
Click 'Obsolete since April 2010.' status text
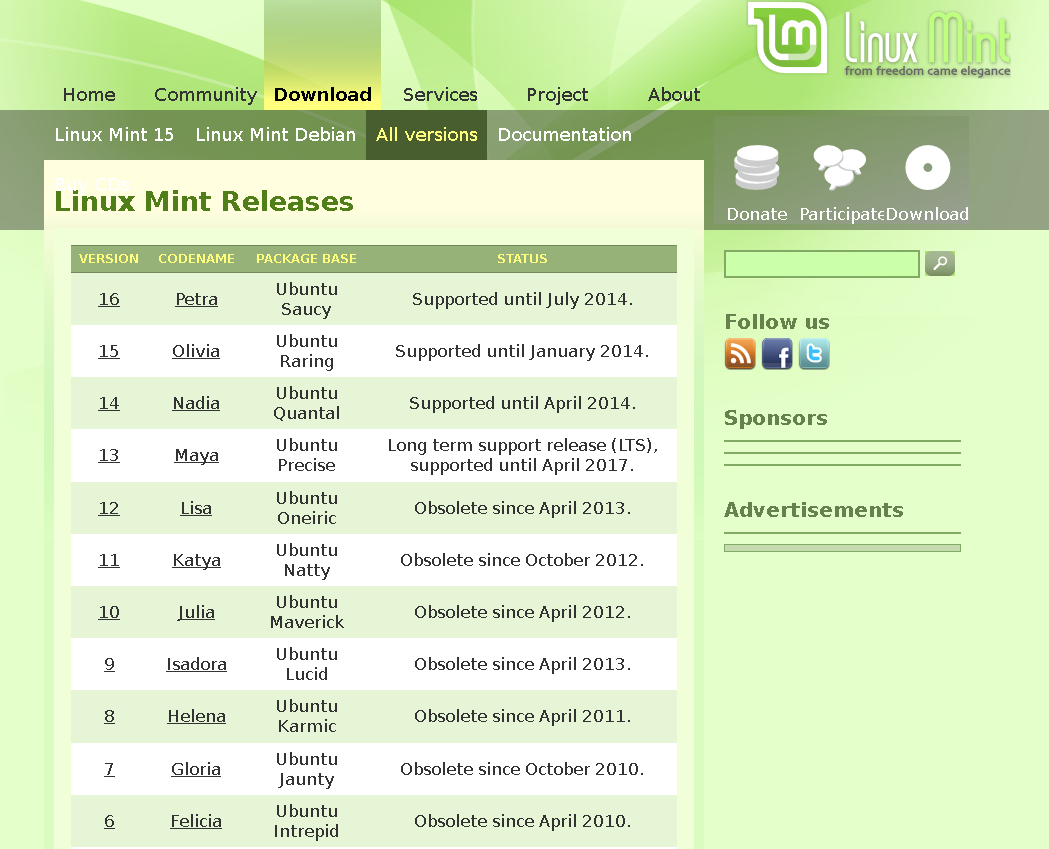[x=522, y=822]
